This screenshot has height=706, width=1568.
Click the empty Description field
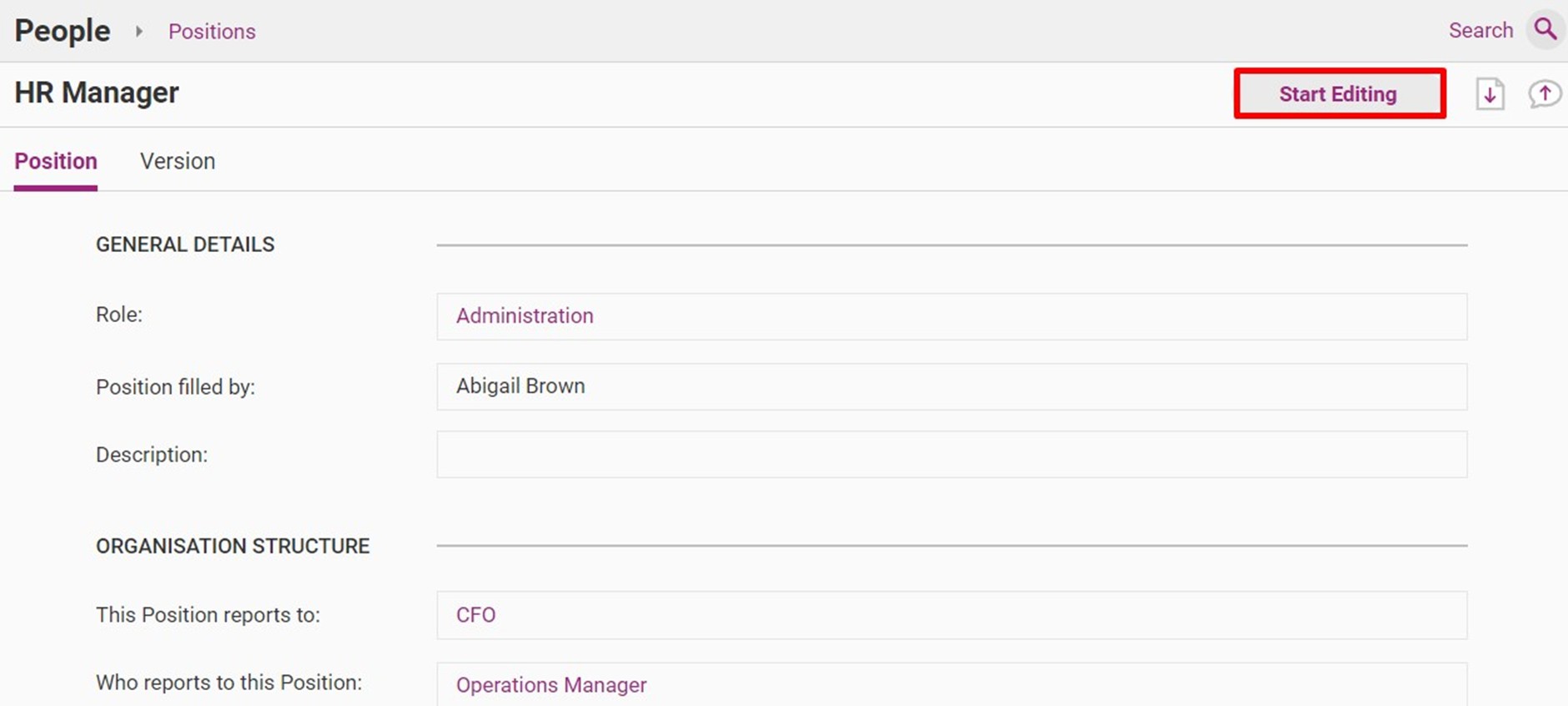coord(952,455)
